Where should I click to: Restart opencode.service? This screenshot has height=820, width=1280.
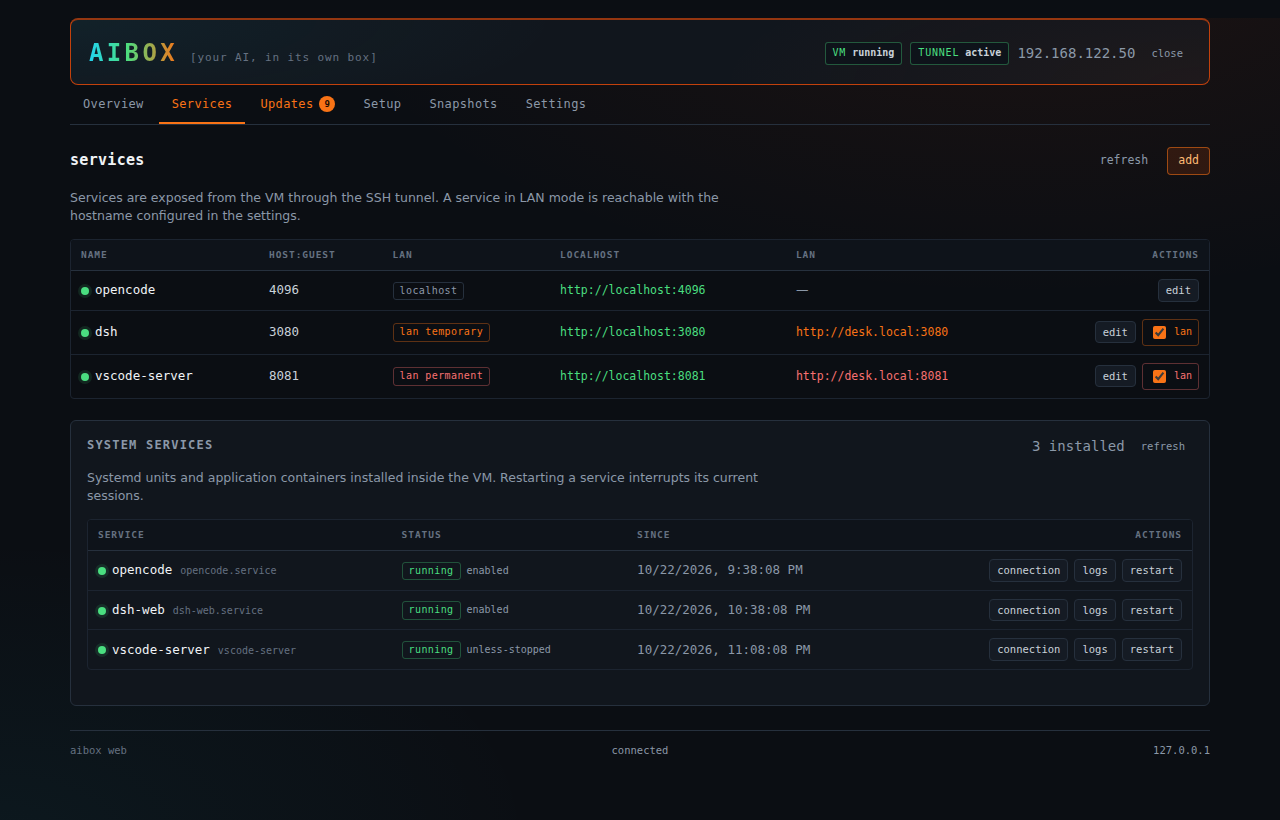point(1152,570)
